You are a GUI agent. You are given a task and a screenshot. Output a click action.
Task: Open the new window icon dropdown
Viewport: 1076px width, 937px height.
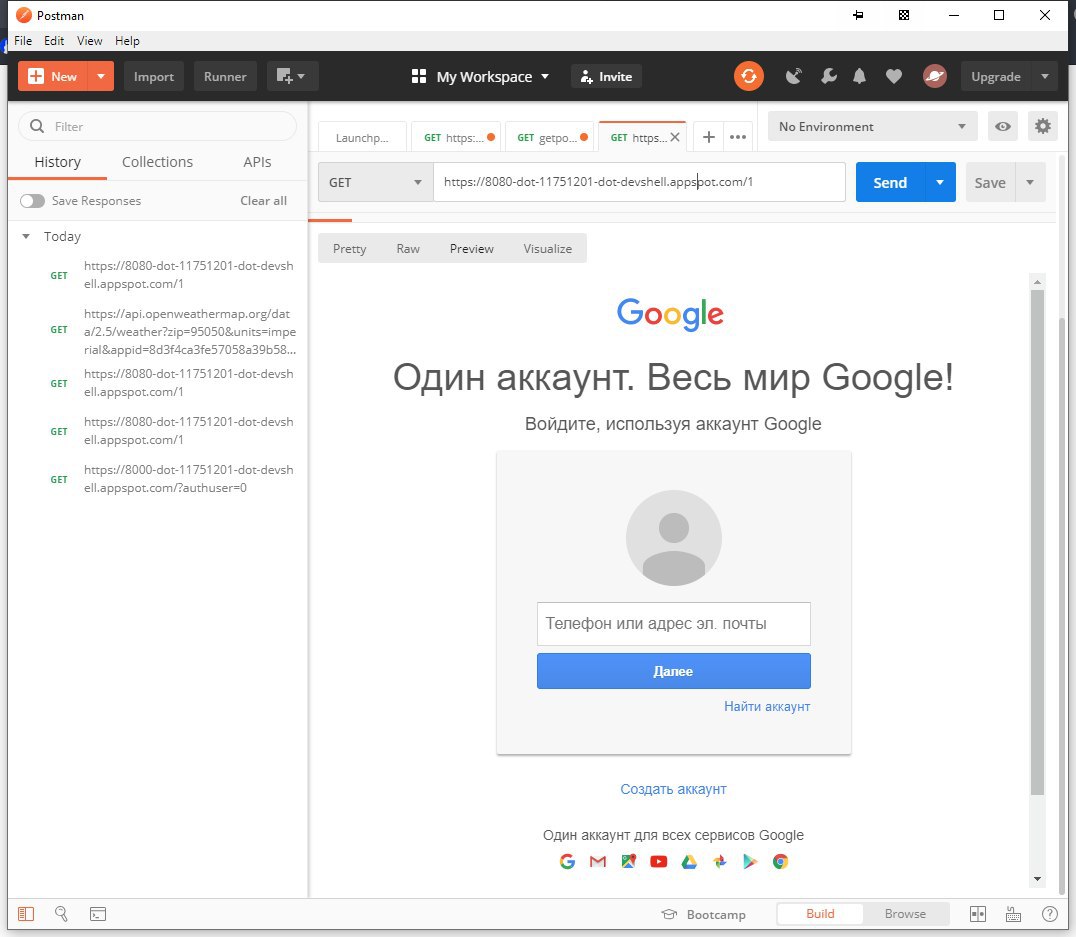click(291, 76)
